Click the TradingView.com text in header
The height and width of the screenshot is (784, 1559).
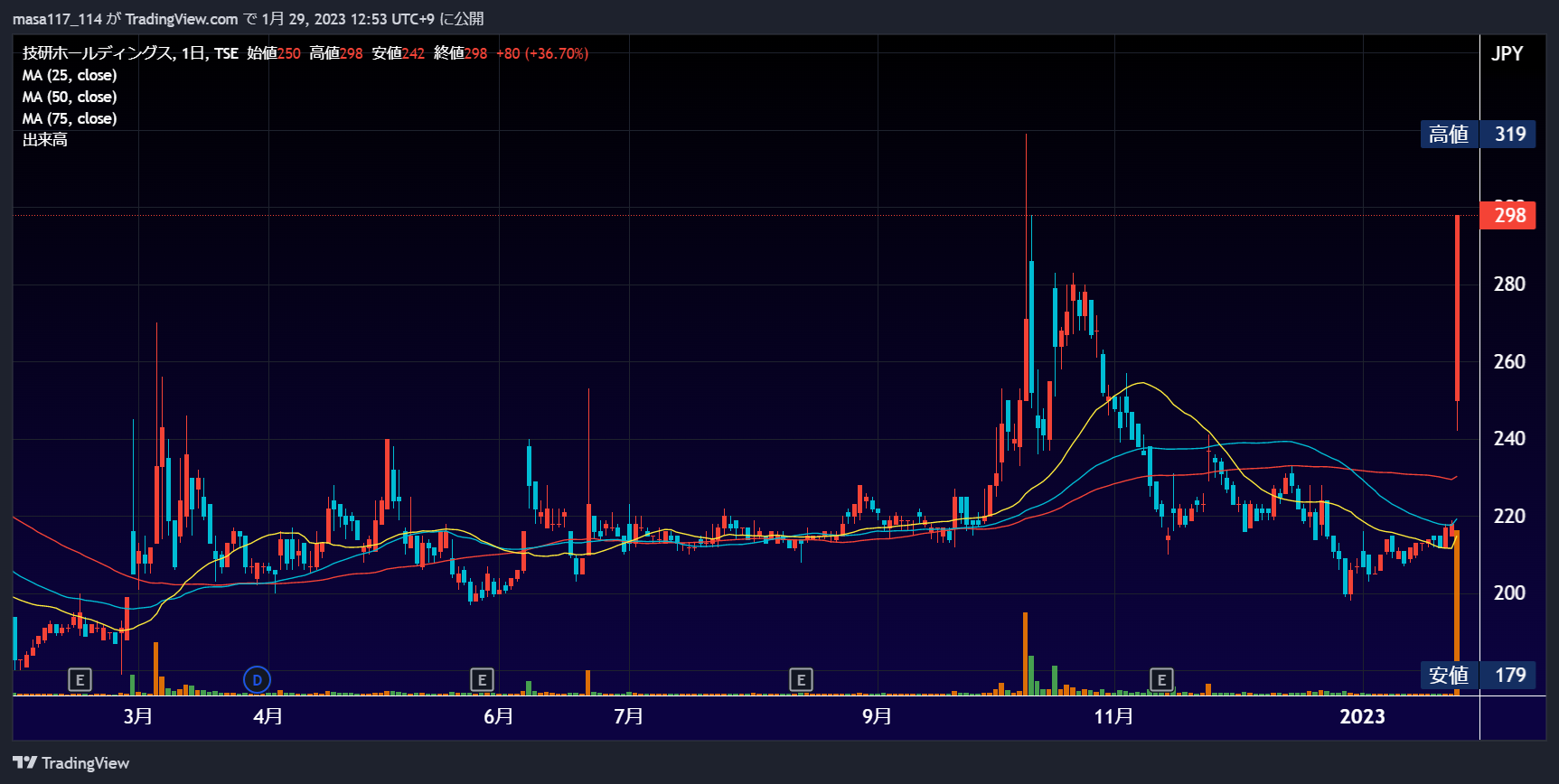tap(182, 19)
